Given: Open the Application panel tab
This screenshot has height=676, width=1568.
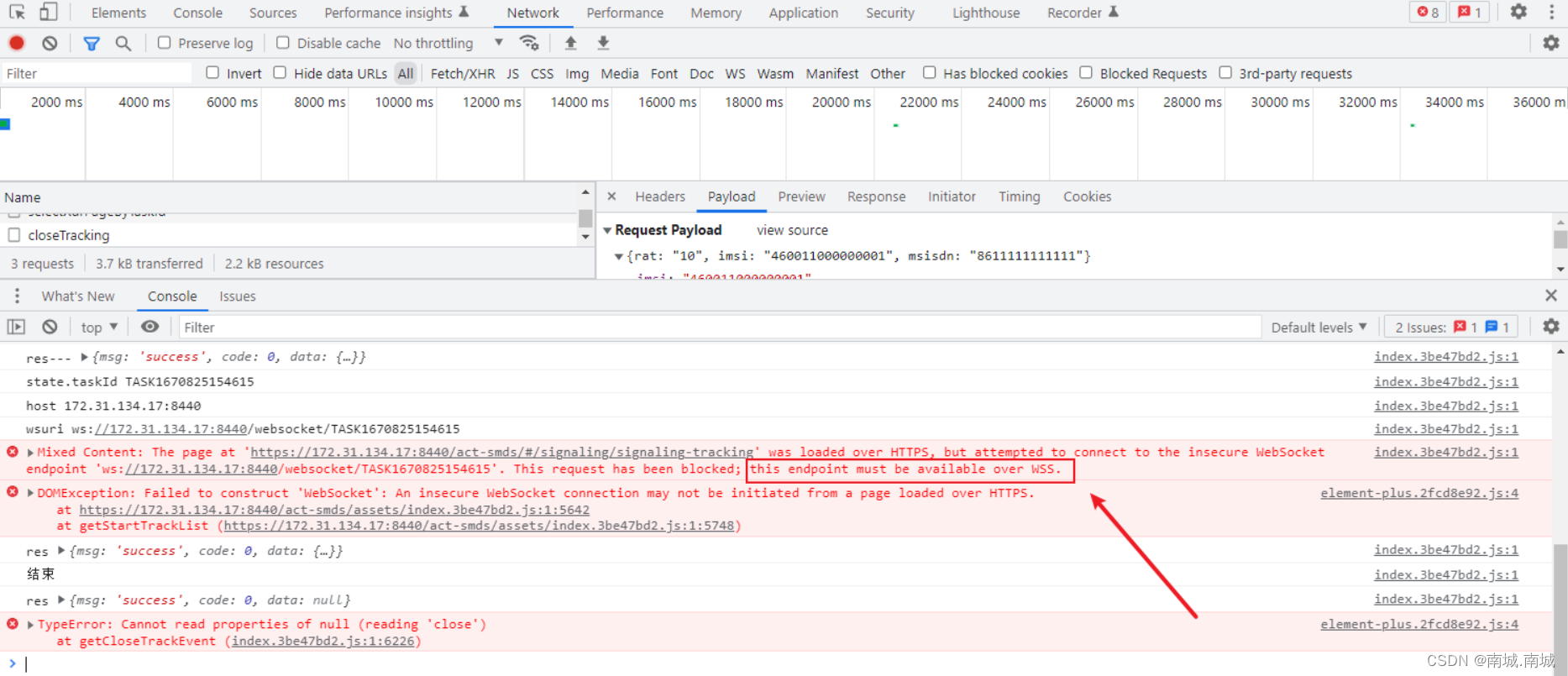Looking at the screenshot, I should [x=803, y=13].
